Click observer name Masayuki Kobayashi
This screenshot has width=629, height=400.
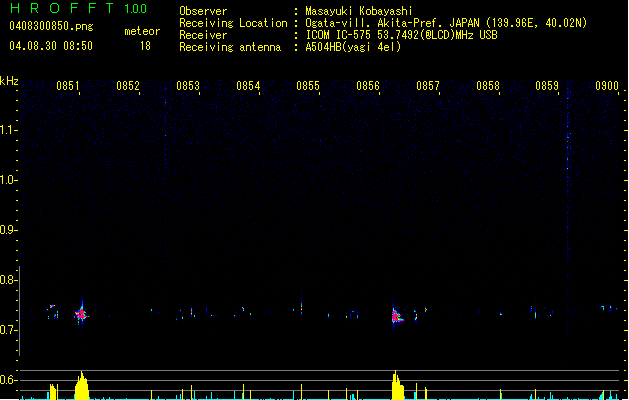click(359, 11)
